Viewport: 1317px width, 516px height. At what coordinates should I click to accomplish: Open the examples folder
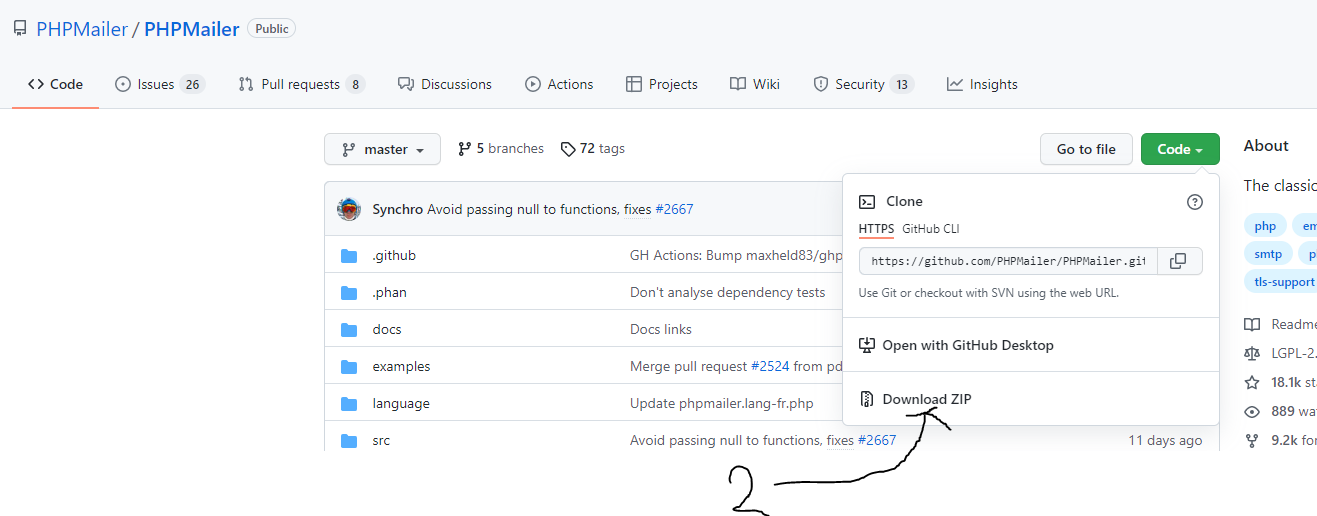pos(402,366)
